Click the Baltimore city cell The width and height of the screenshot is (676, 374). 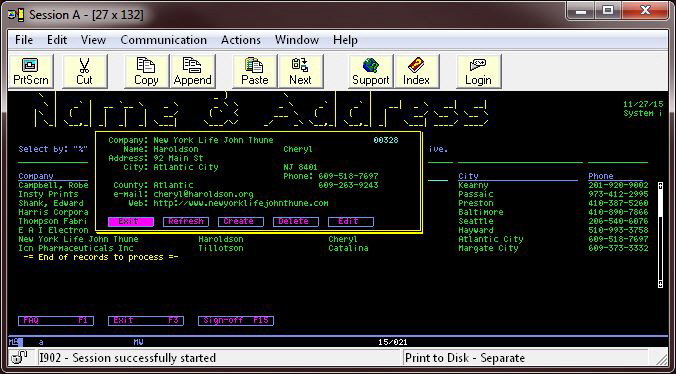481,212
